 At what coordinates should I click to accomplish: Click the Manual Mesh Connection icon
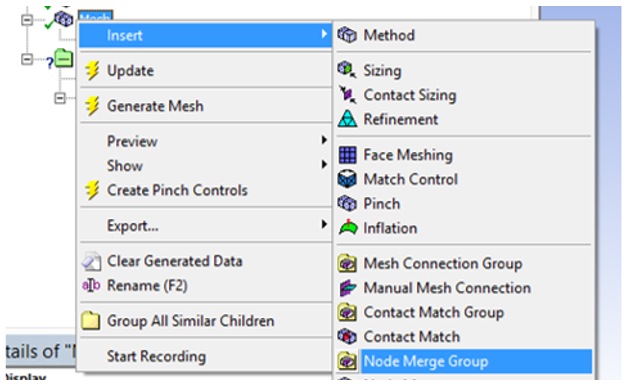[347, 288]
